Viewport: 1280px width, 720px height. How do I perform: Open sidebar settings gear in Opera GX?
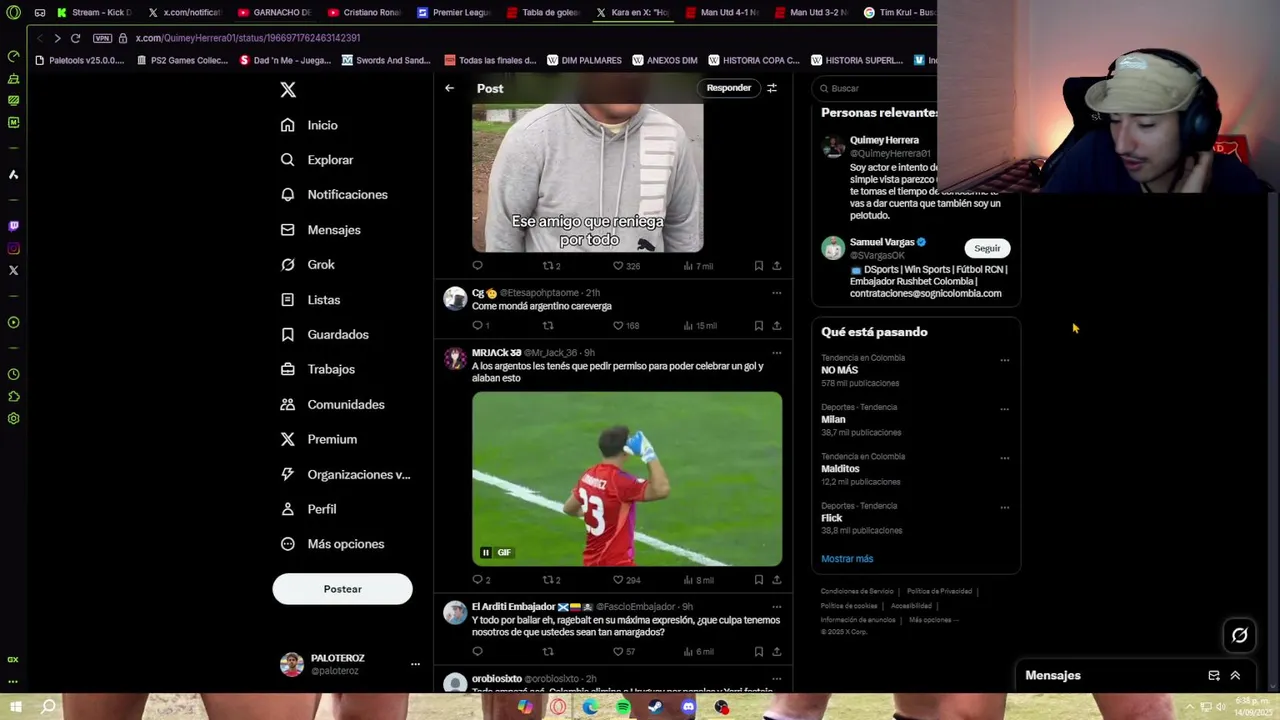13,418
